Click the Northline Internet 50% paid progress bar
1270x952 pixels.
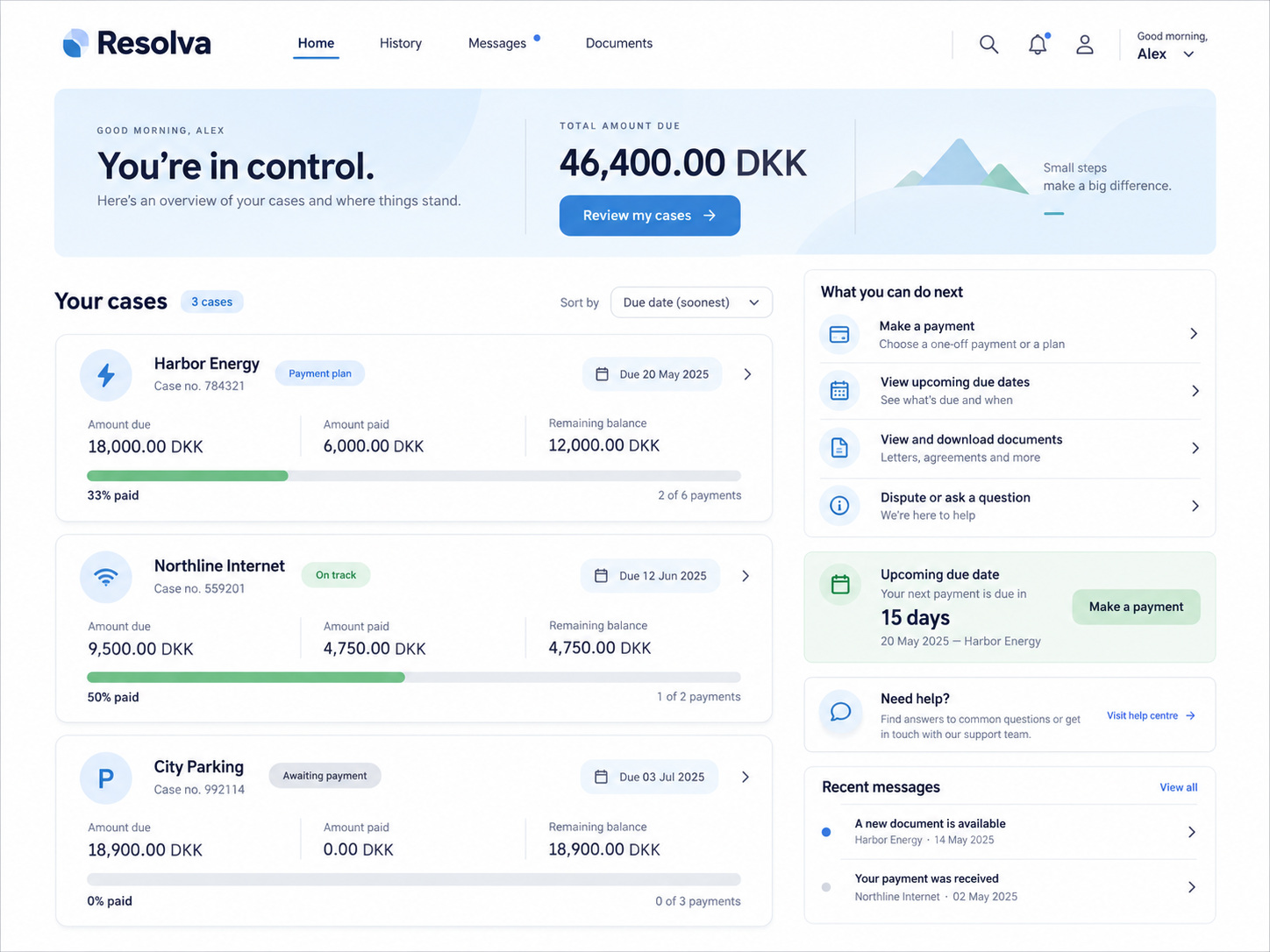[414, 678]
